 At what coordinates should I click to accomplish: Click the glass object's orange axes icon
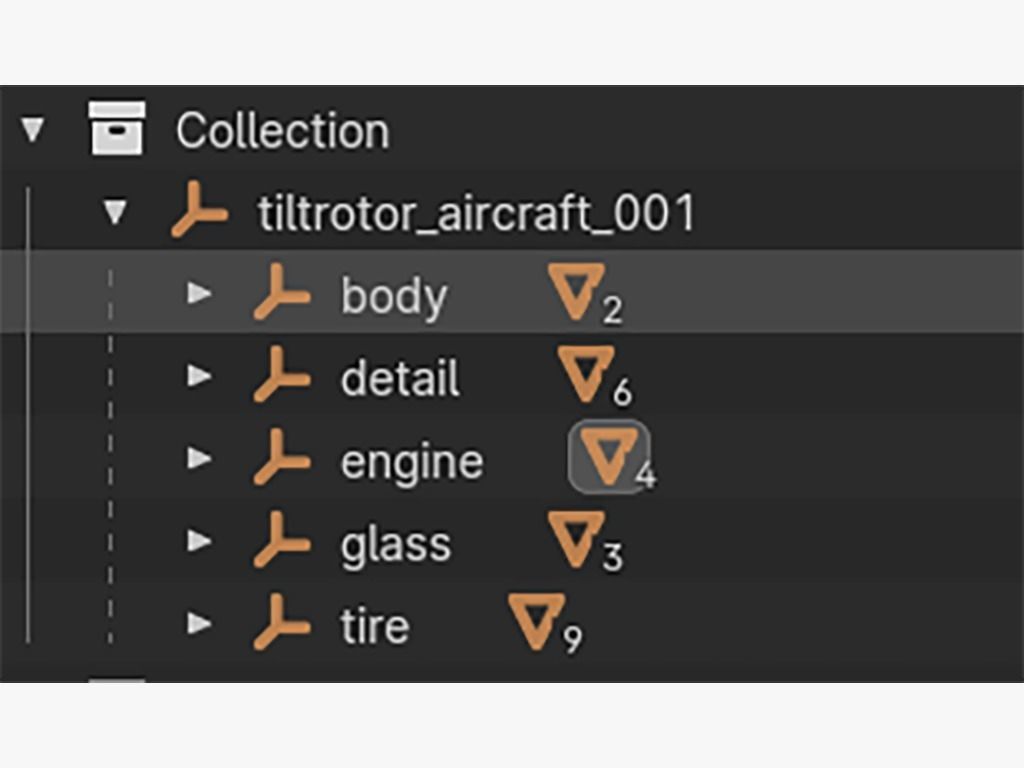[282, 543]
